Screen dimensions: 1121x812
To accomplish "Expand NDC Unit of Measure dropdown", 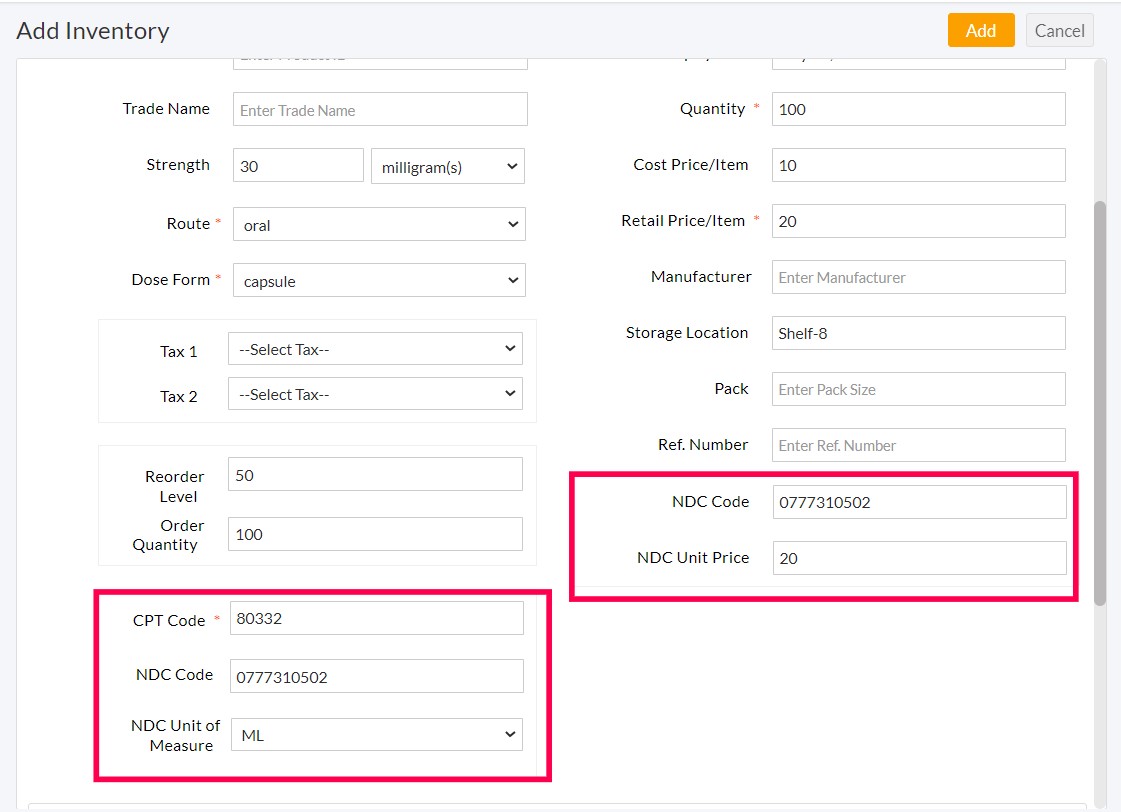I will point(377,735).
